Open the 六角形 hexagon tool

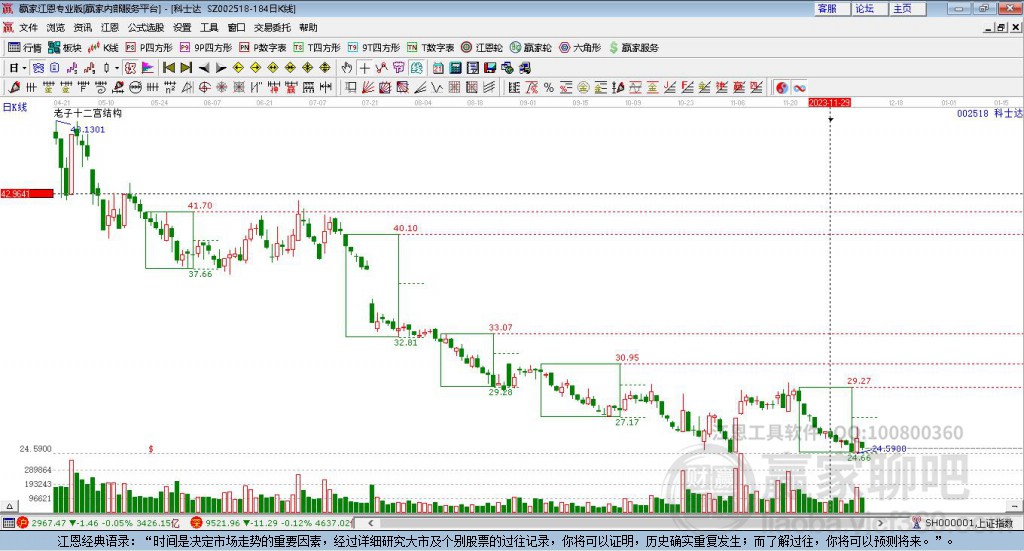click(x=580, y=48)
